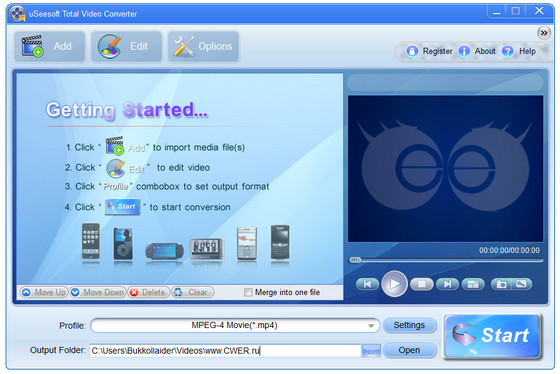Click the Add icon in step 1
The height and width of the screenshot is (374, 560).
click(114, 145)
